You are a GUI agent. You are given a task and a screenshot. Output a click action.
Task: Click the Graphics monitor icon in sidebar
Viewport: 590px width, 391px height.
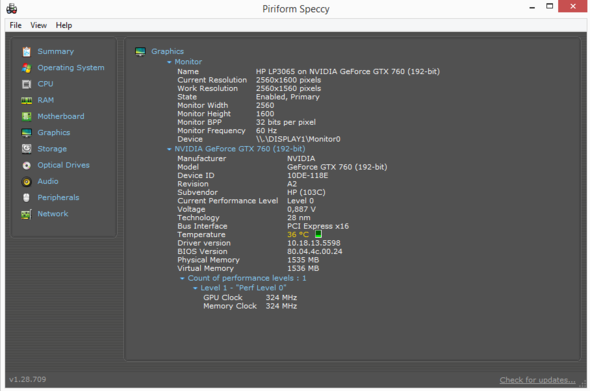point(26,132)
